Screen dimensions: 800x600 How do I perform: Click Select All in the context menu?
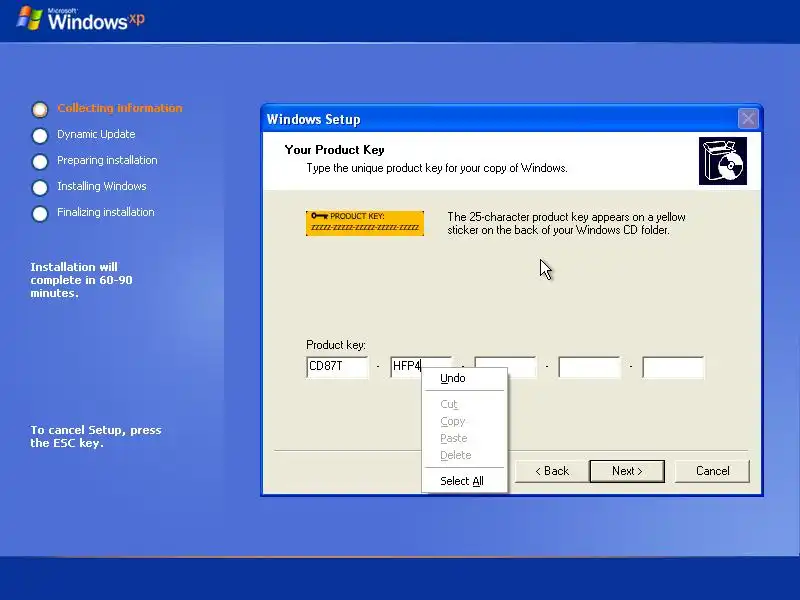point(464,481)
